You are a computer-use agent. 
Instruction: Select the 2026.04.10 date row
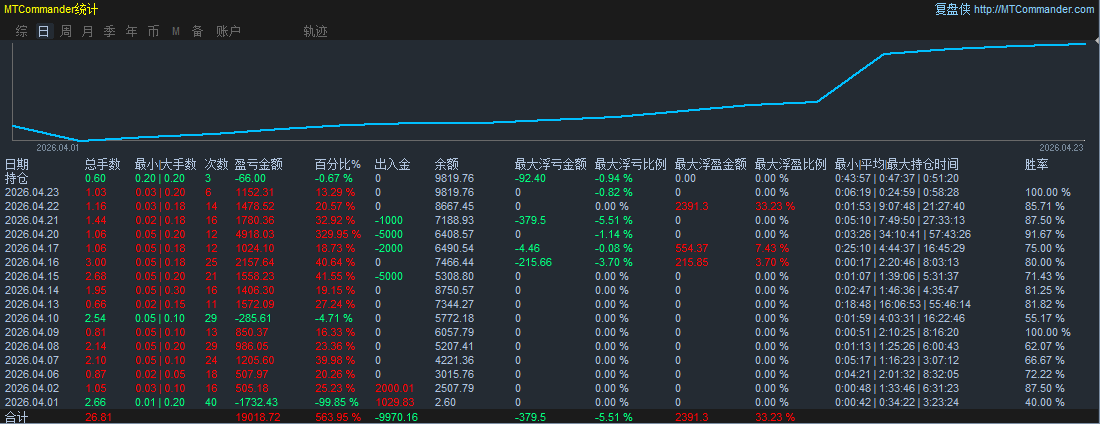[32, 318]
